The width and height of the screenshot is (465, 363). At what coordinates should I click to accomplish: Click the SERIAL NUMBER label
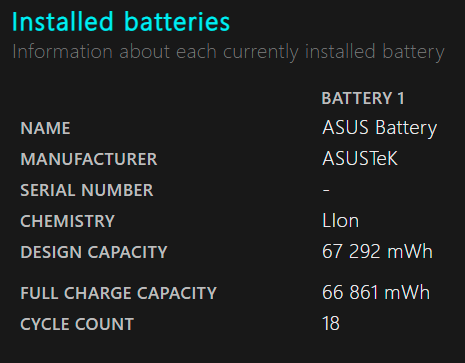pyautogui.click(x=87, y=190)
